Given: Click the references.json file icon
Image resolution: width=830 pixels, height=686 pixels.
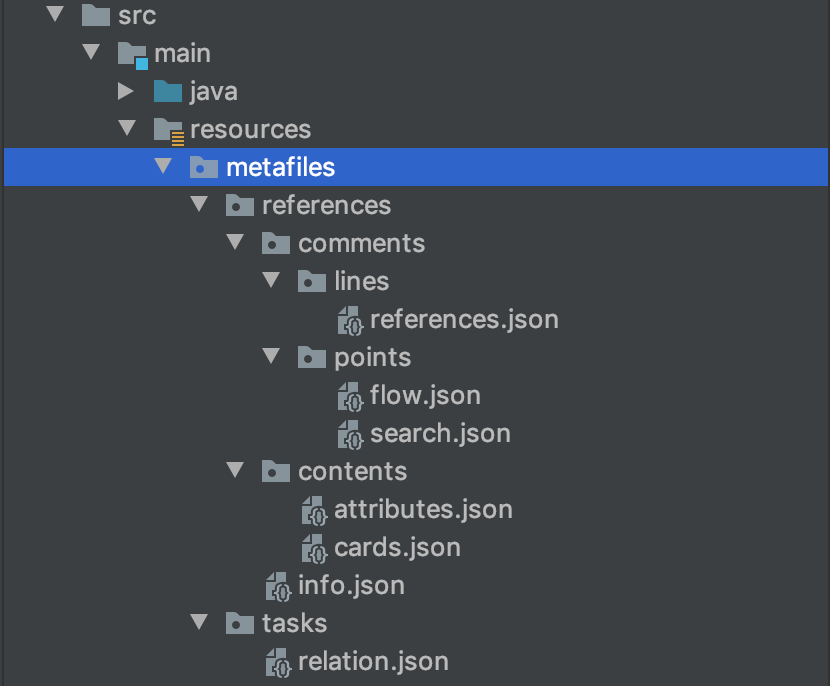Looking at the screenshot, I should coord(349,320).
